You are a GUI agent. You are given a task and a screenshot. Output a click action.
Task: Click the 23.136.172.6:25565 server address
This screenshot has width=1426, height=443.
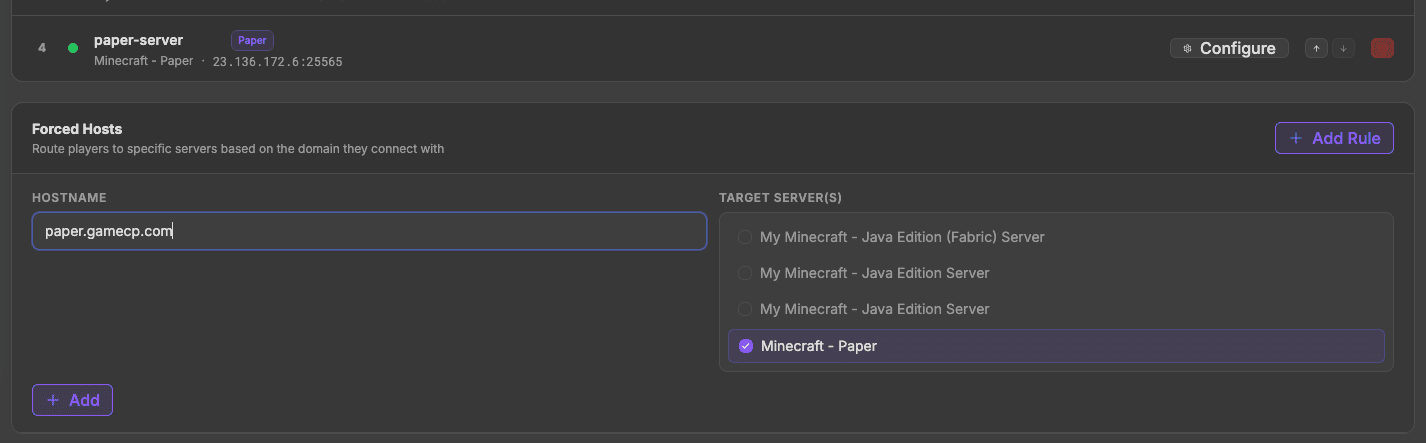point(277,62)
